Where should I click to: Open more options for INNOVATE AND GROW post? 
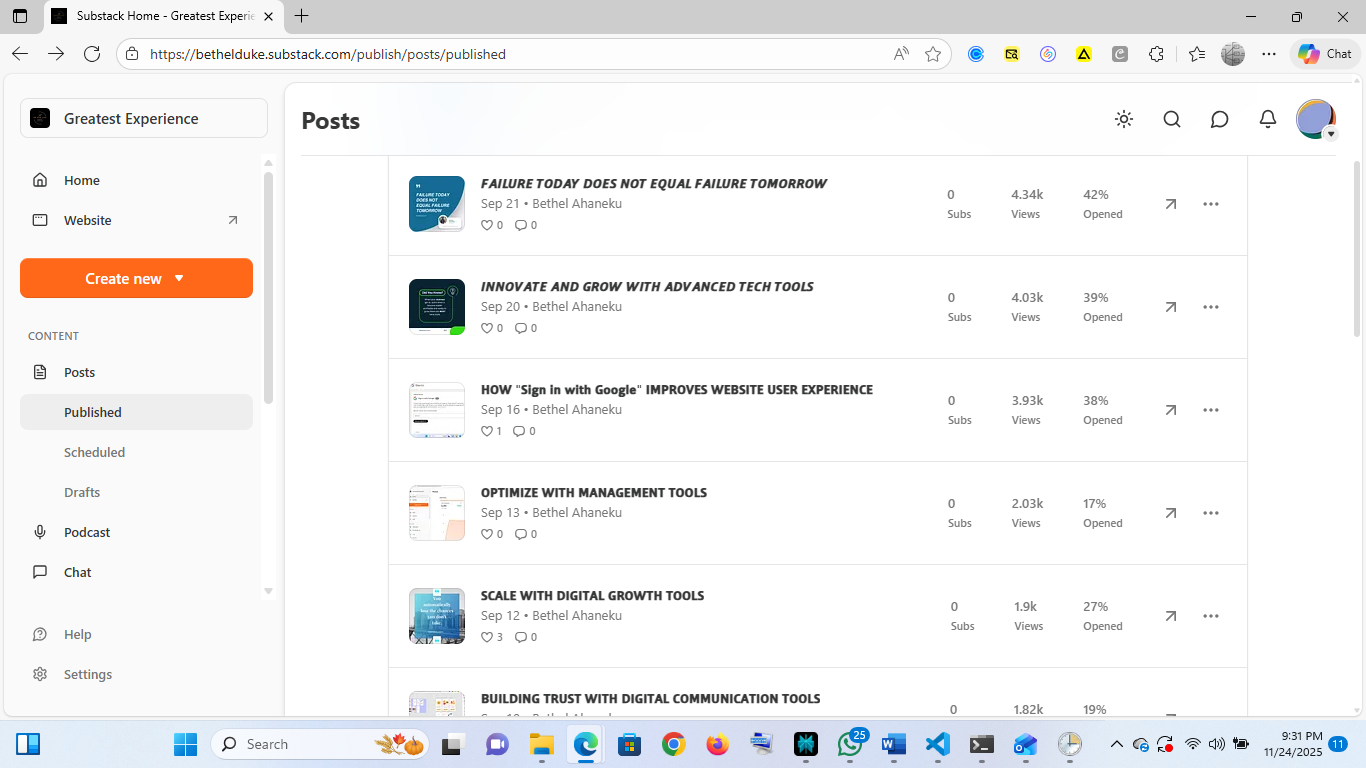pos(1211,307)
